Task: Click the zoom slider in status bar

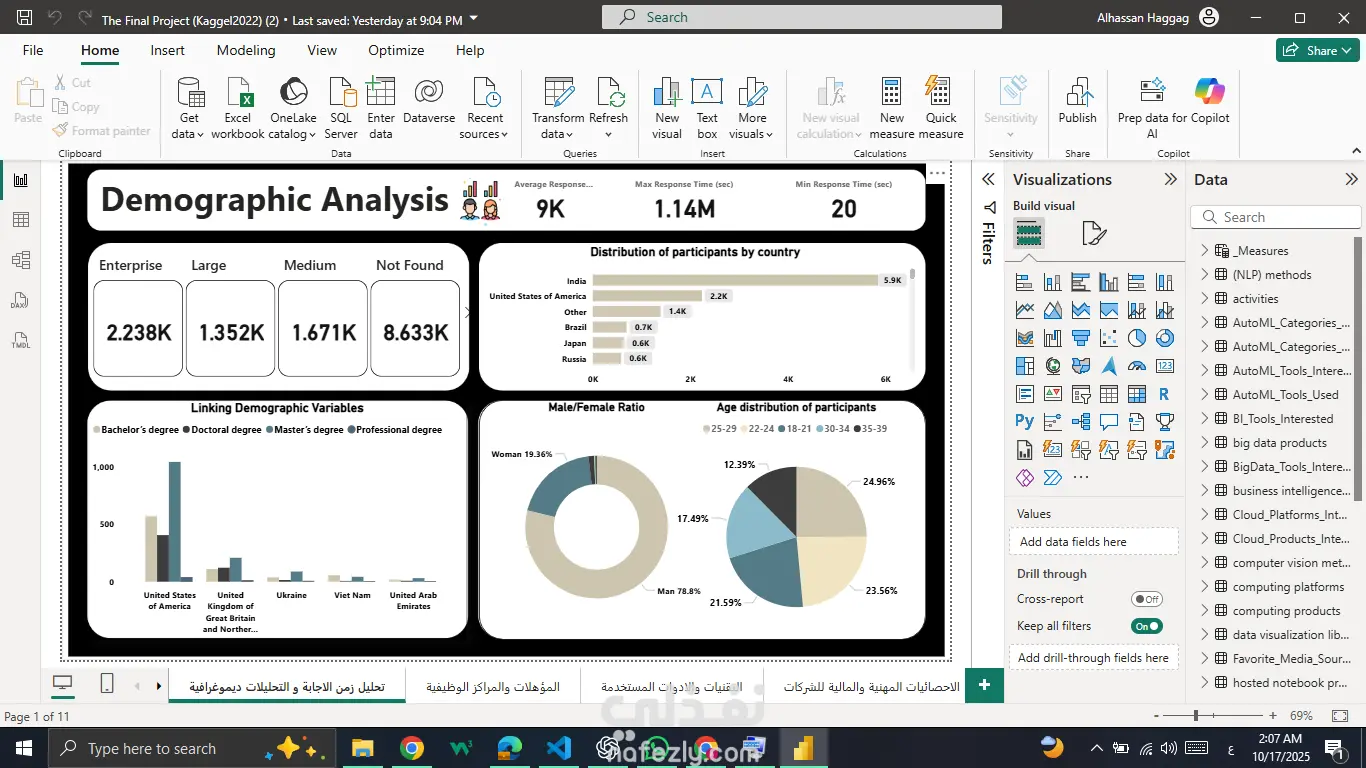Action: pos(1195,716)
